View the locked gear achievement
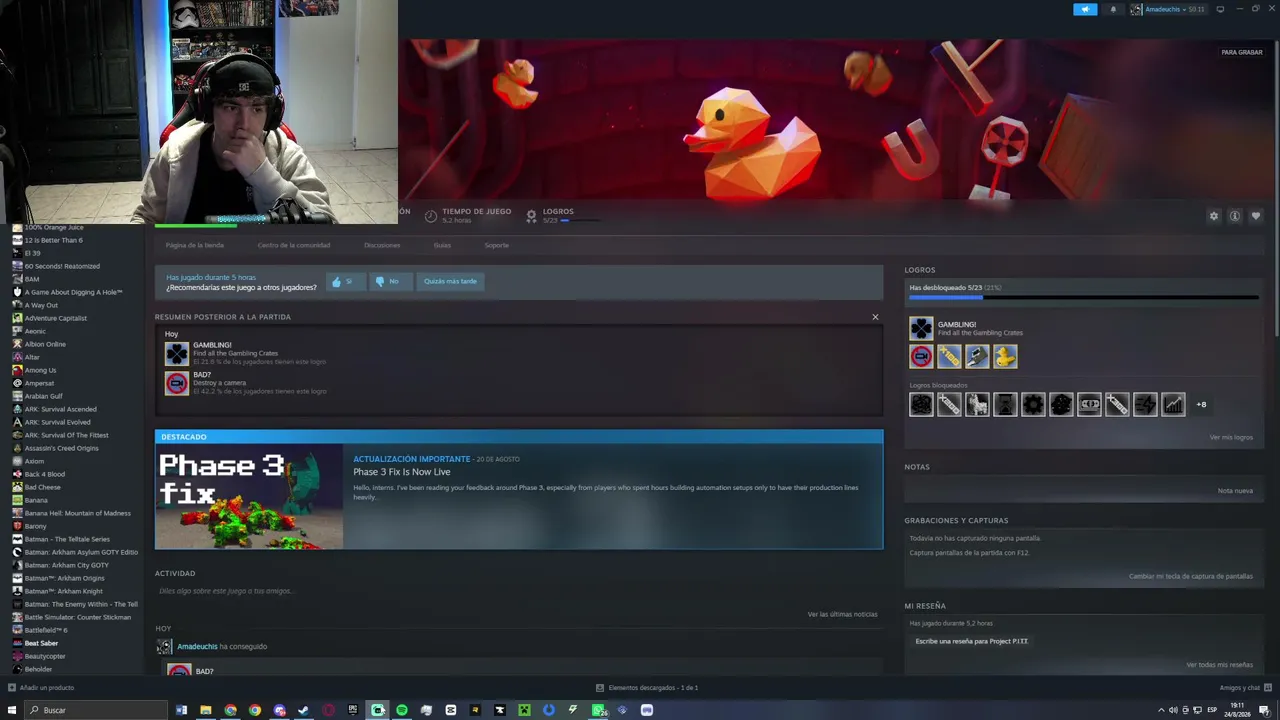 click(x=1033, y=404)
